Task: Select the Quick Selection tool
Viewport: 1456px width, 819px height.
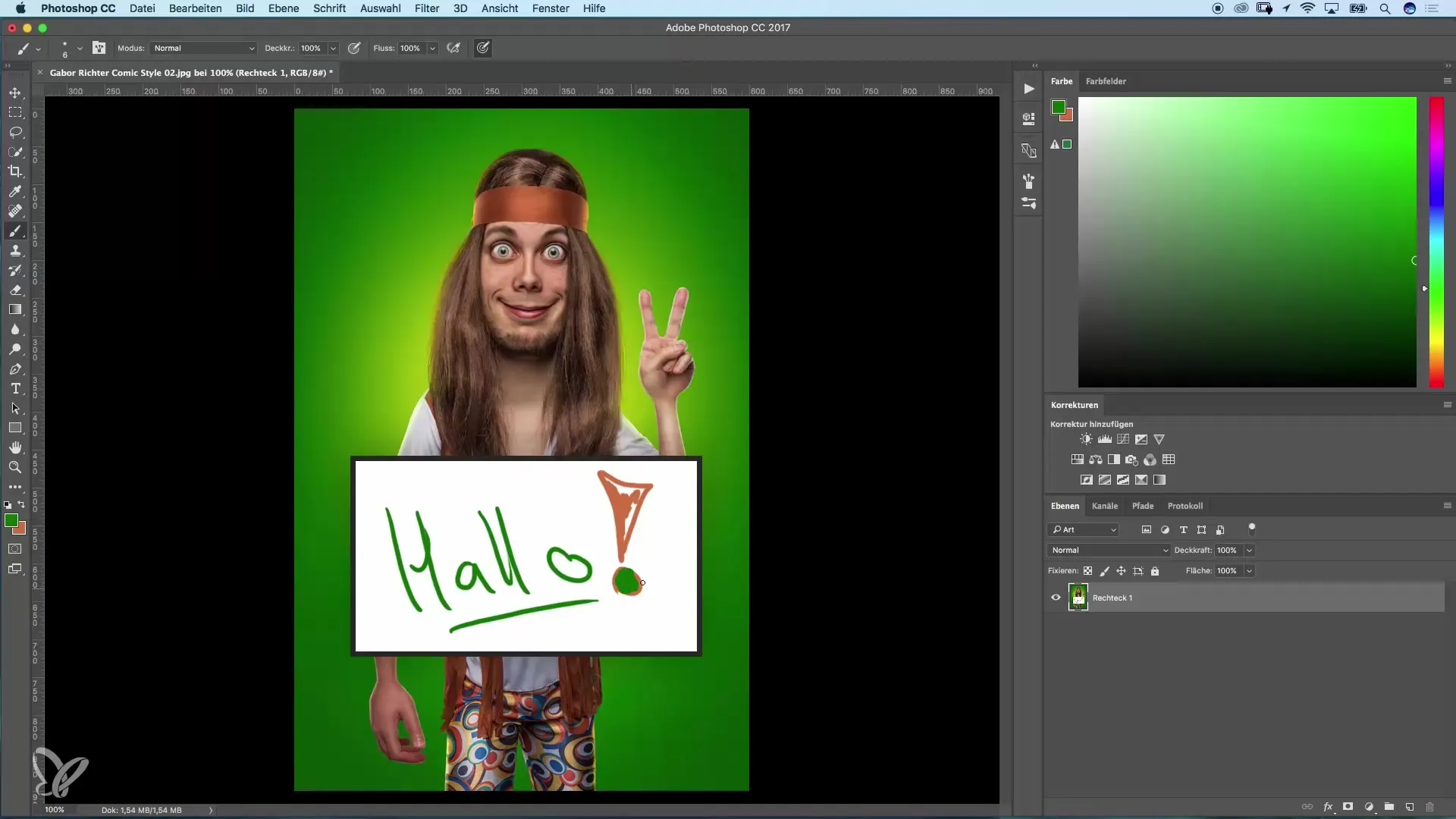Action: click(15, 152)
